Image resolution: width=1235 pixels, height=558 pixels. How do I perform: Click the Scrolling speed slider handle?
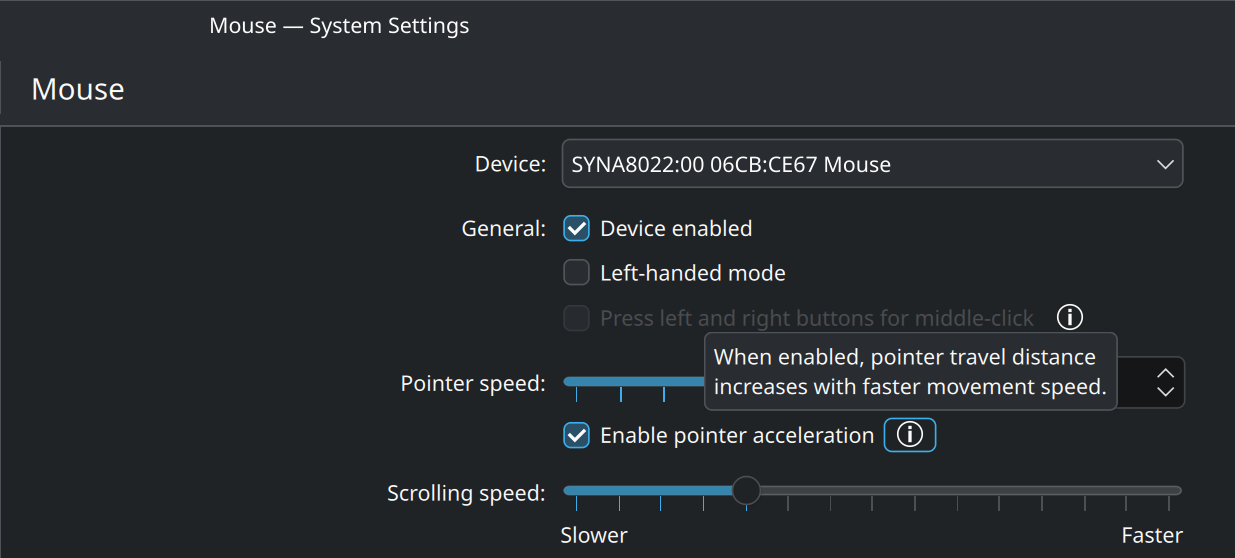pos(746,490)
